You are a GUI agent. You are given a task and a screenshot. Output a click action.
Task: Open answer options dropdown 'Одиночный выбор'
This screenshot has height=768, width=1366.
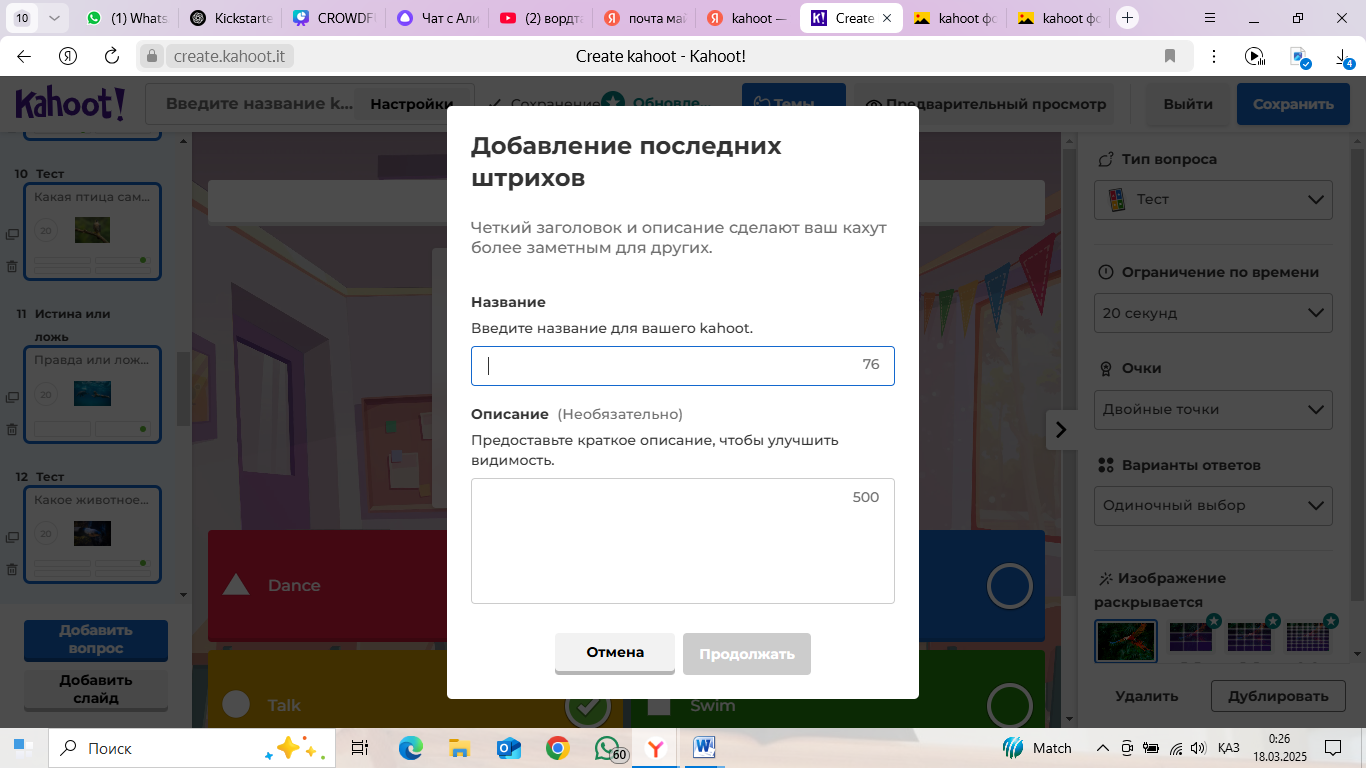pos(1213,505)
